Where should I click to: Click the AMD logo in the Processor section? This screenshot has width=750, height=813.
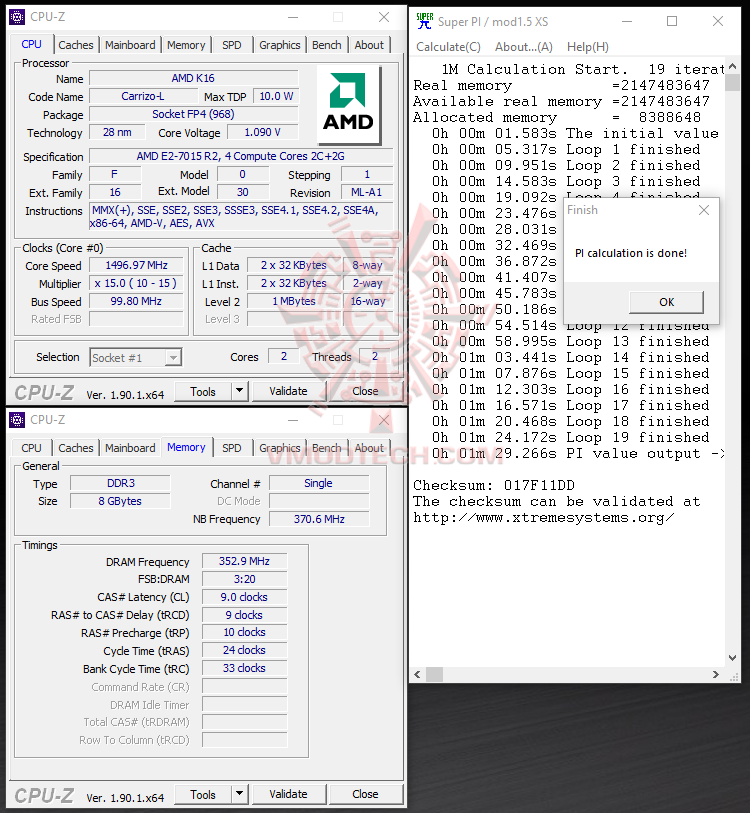(x=349, y=105)
